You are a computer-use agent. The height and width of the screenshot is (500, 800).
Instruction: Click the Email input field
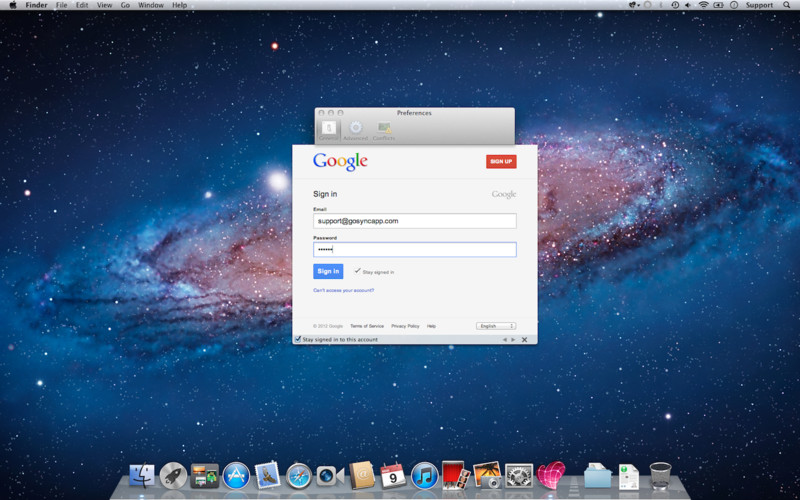point(415,221)
